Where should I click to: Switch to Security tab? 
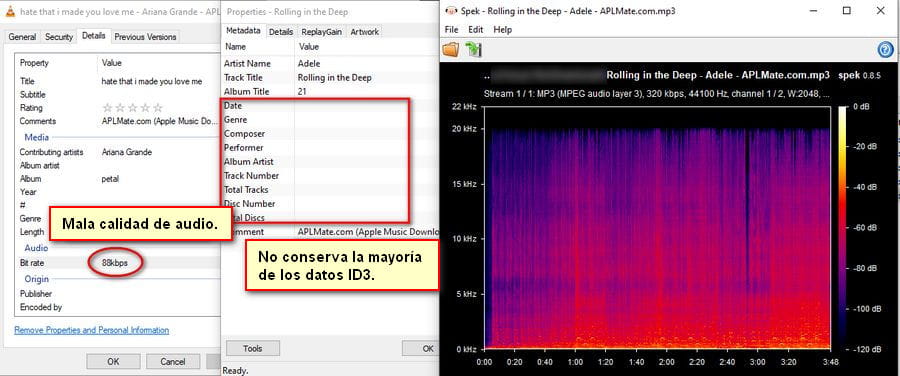59,37
